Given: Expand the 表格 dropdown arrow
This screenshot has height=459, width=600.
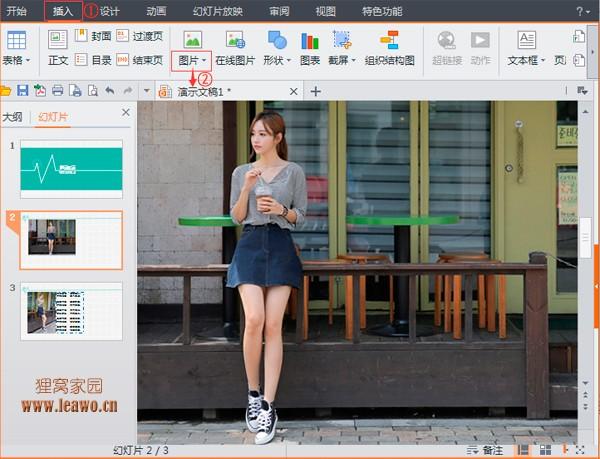Looking at the screenshot, I should [x=28, y=60].
